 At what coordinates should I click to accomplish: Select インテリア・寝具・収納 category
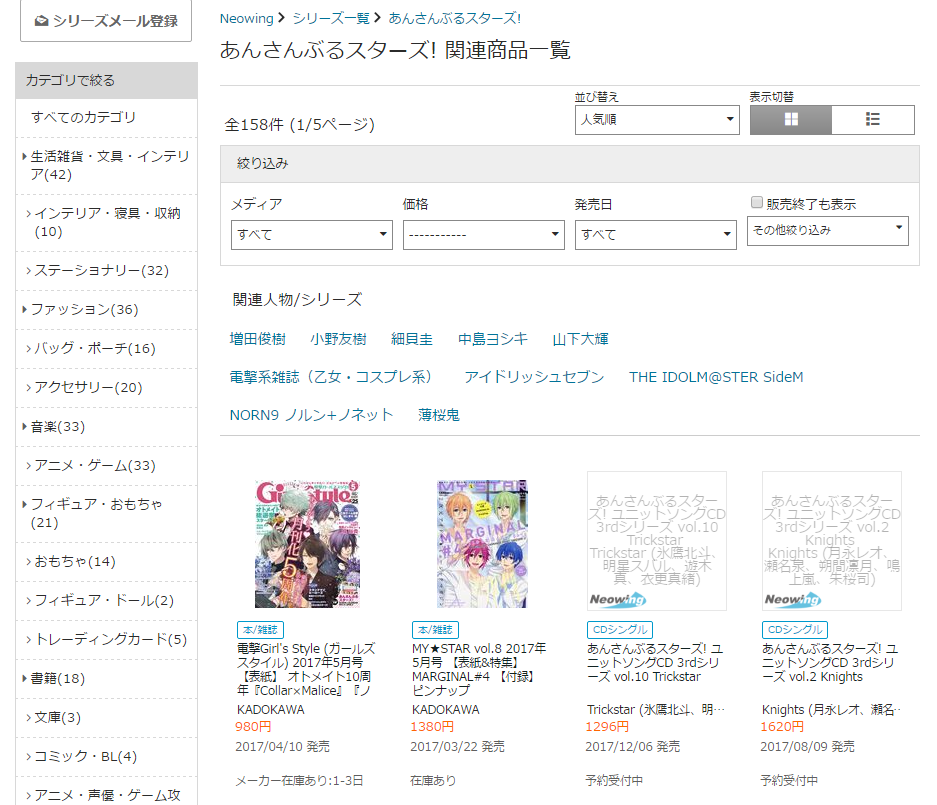coord(108,222)
